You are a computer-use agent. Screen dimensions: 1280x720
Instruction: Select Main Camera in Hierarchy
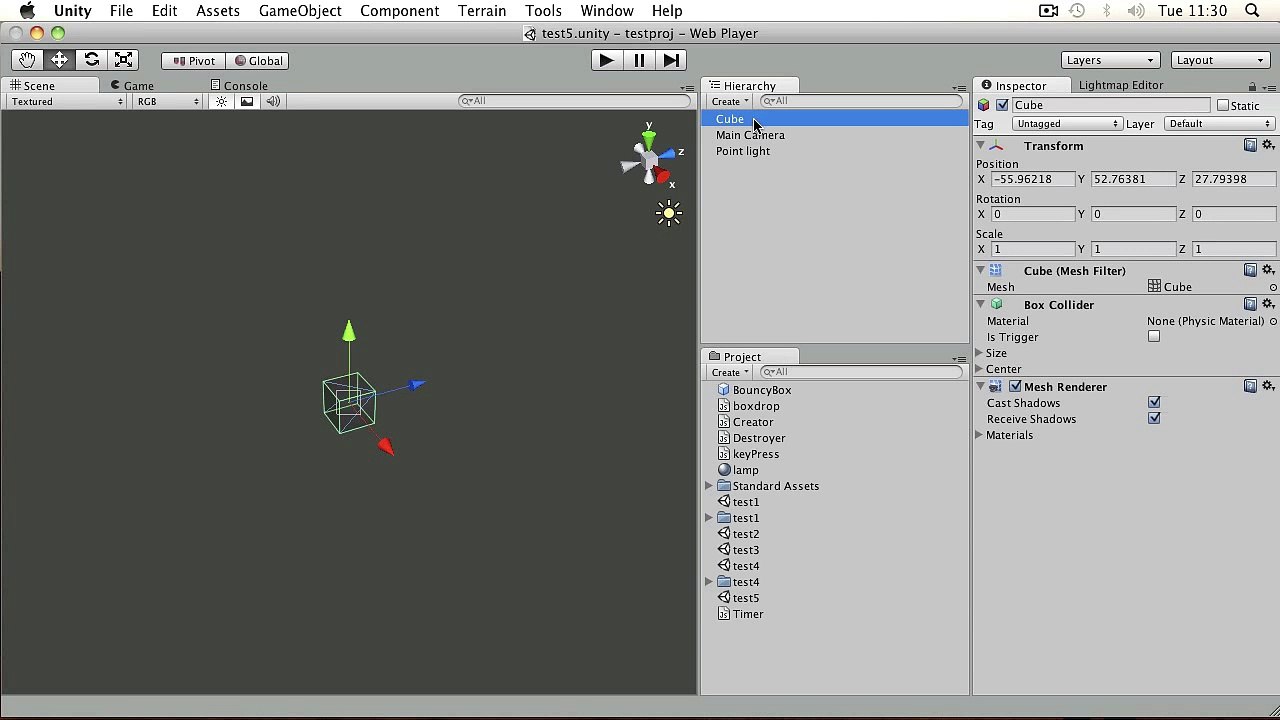pyautogui.click(x=750, y=135)
